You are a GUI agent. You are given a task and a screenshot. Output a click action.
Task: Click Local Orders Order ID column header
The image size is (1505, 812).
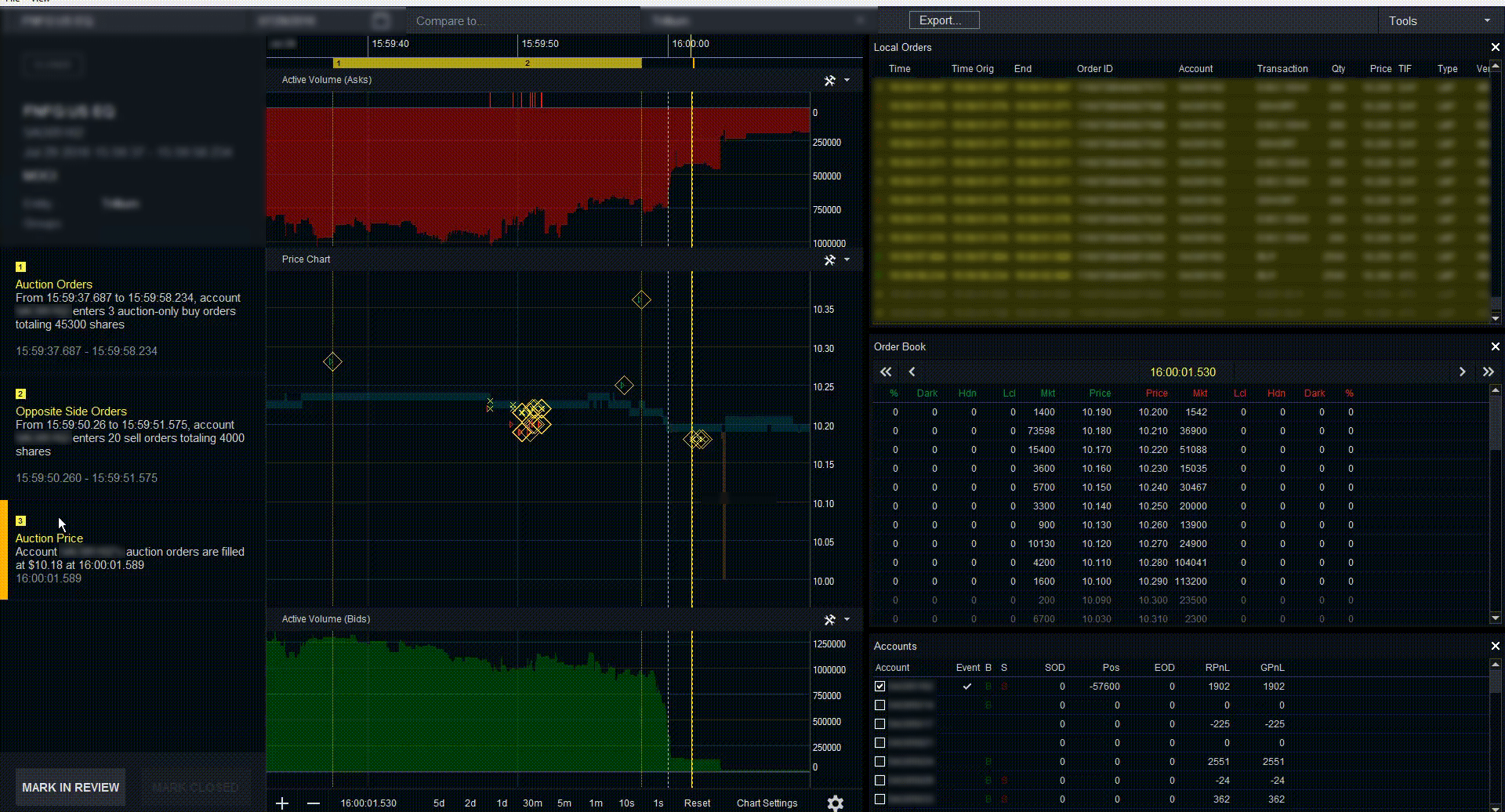point(1094,69)
